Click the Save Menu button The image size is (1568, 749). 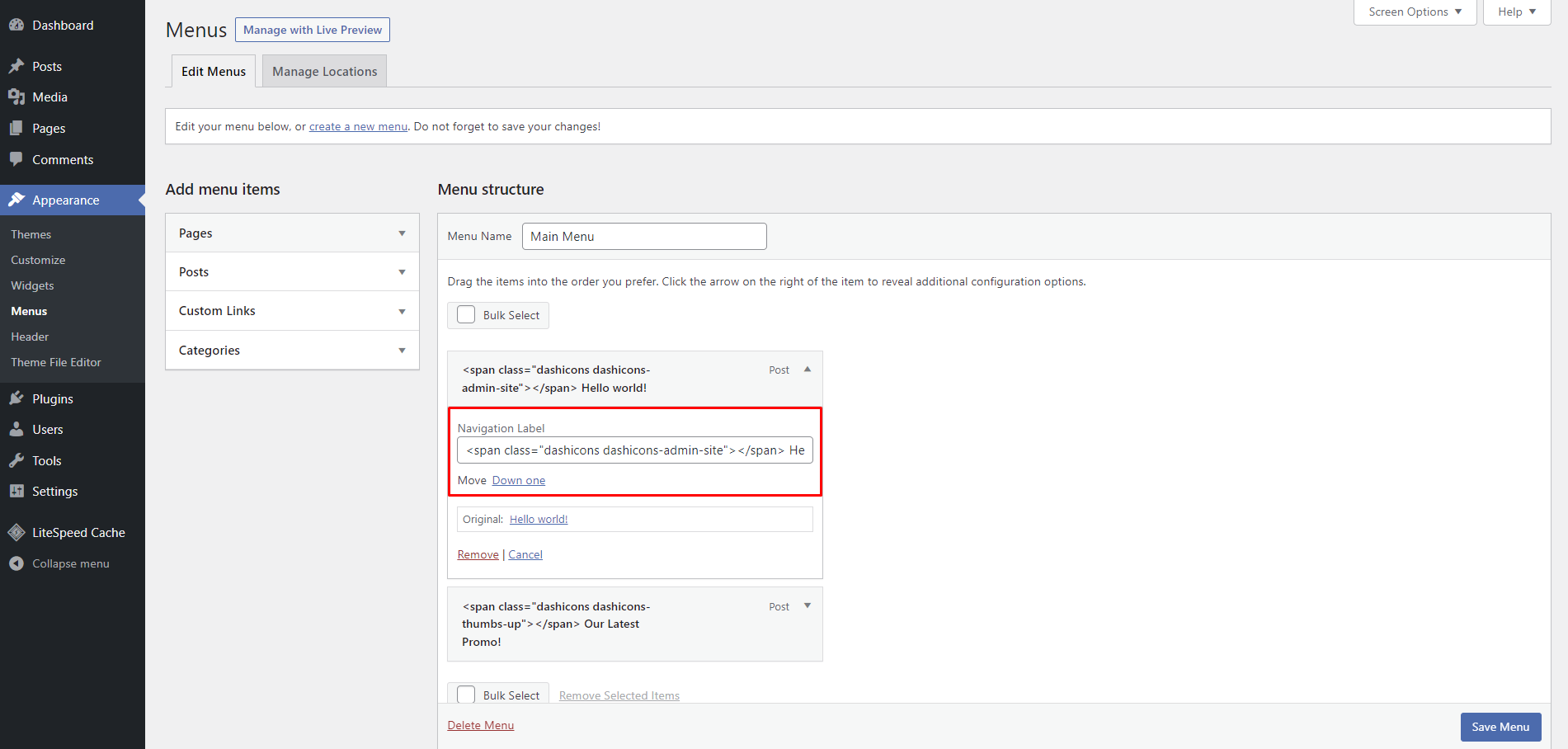click(x=1500, y=727)
